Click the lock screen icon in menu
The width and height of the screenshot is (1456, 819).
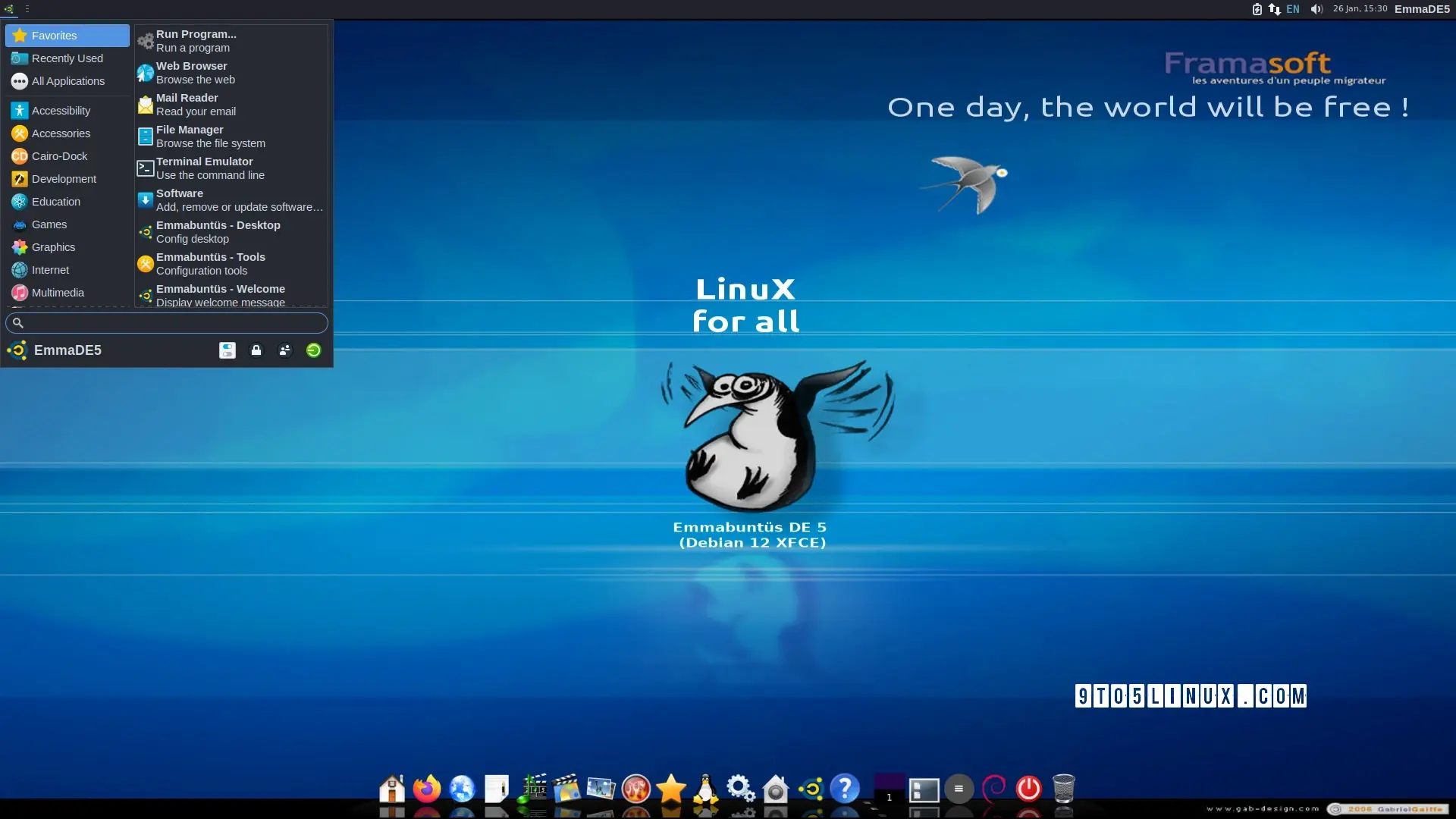(x=256, y=350)
